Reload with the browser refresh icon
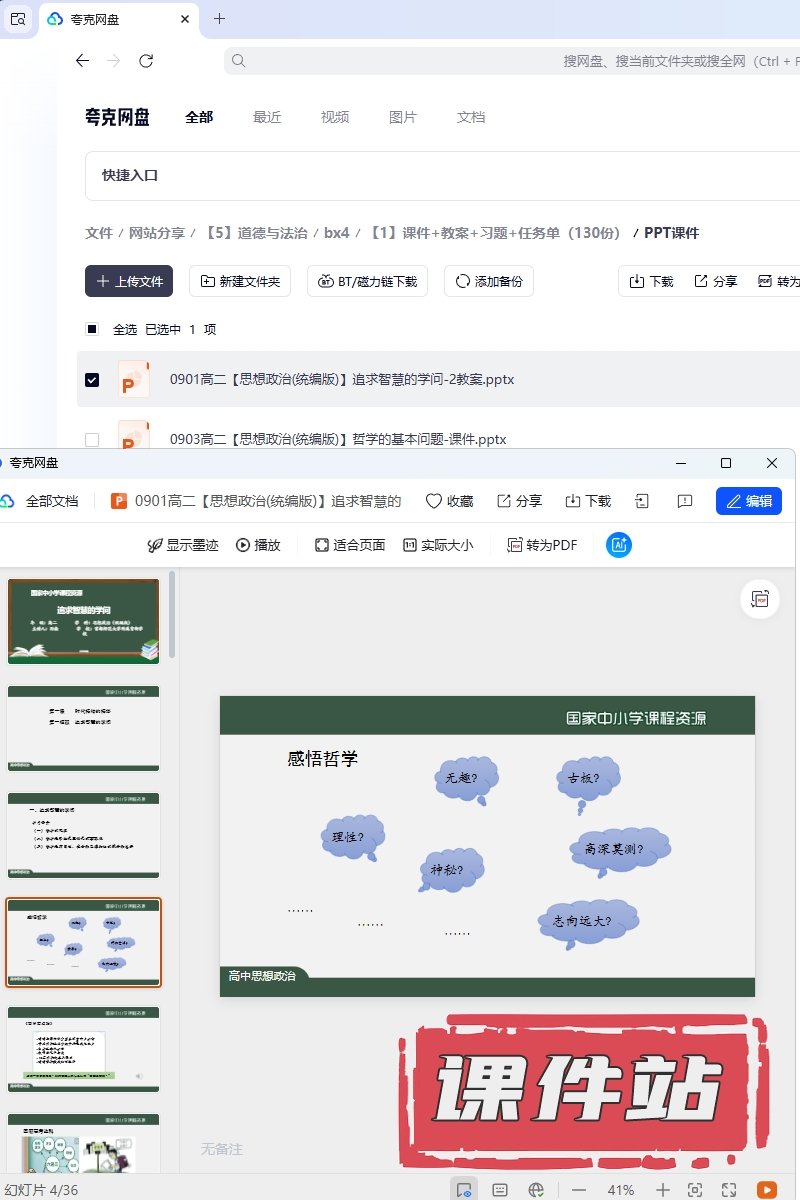This screenshot has width=800, height=1200. pyautogui.click(x=146, y=61)
